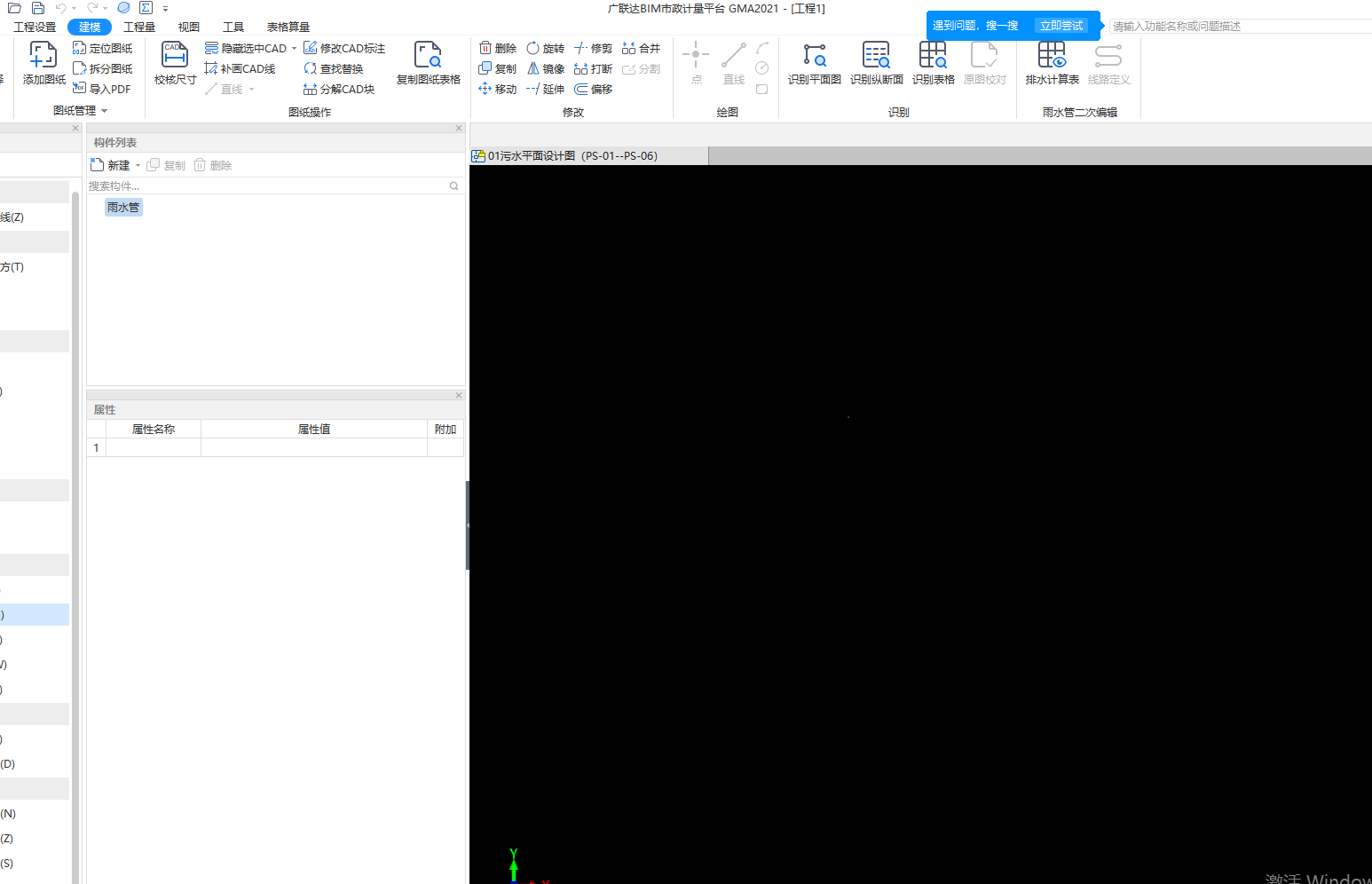Click the 偏移 offset tool
1372x884 pixels.
coord(594,89)
